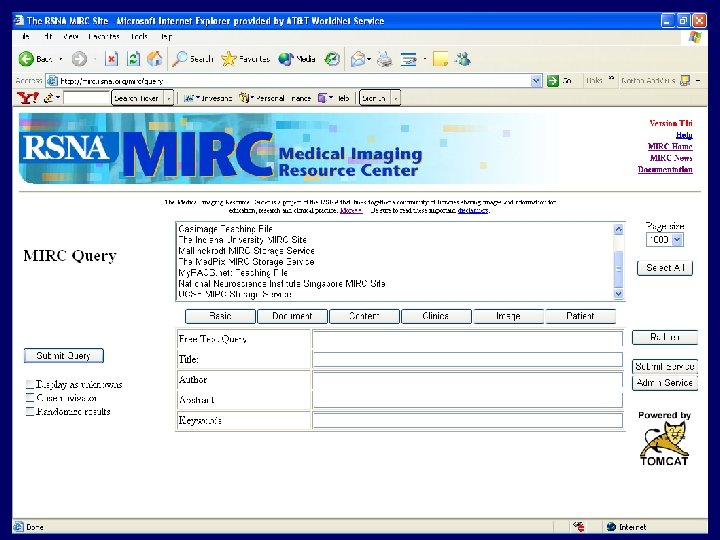Click the Keywords input field
Image resolution: width=720 pixels, height=540 pixels.
467,420
